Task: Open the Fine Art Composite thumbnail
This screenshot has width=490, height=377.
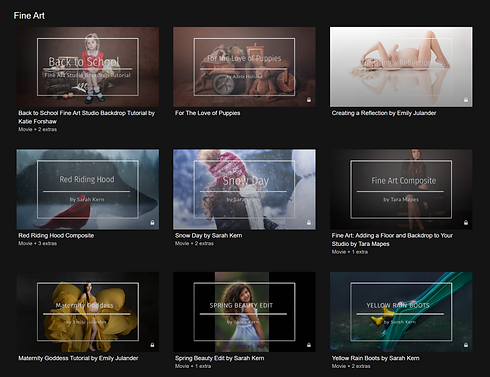Action: click(401, 189)
